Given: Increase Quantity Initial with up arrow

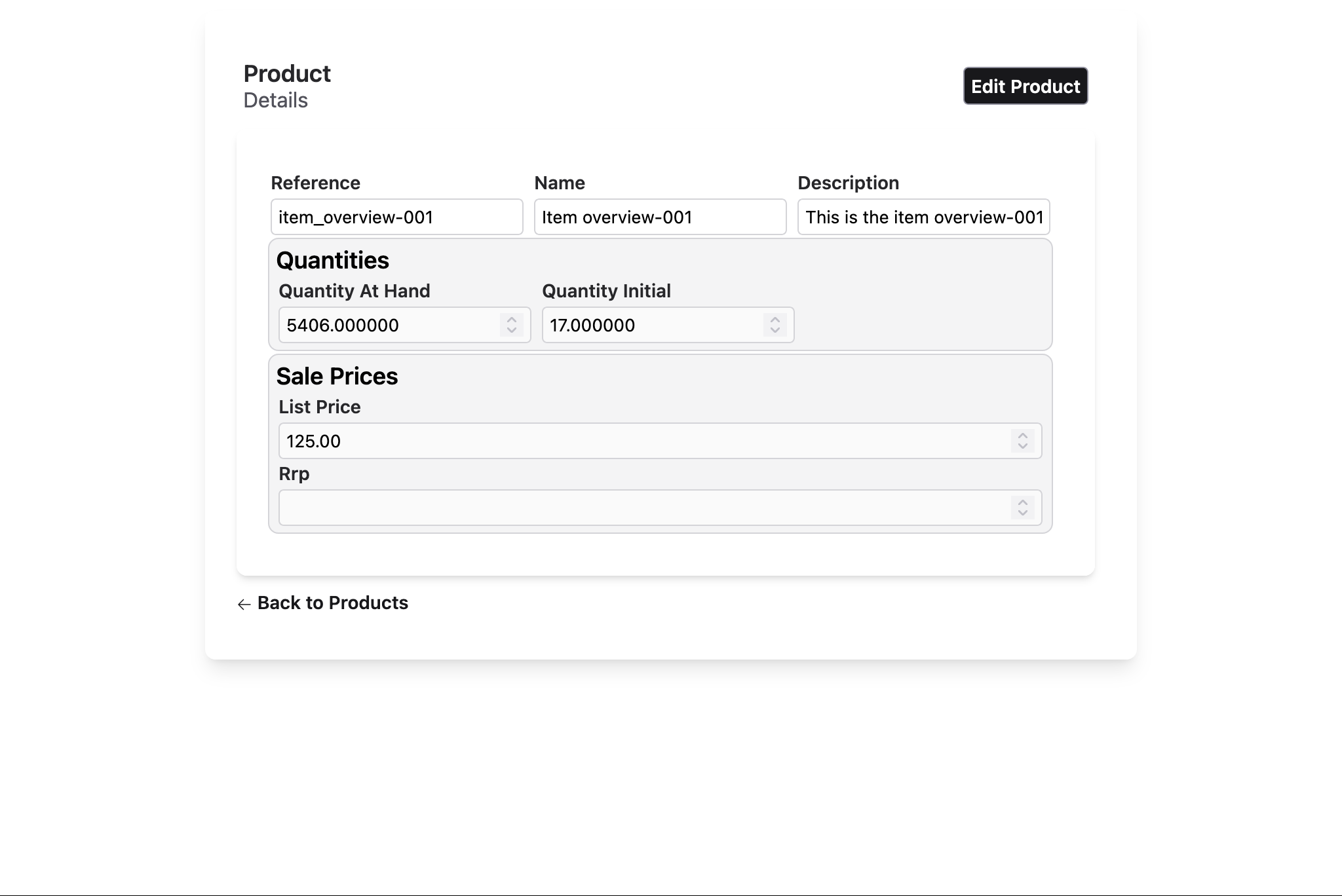Looking at the screenshot, I should pyautogui.click(x=775, y=320).
